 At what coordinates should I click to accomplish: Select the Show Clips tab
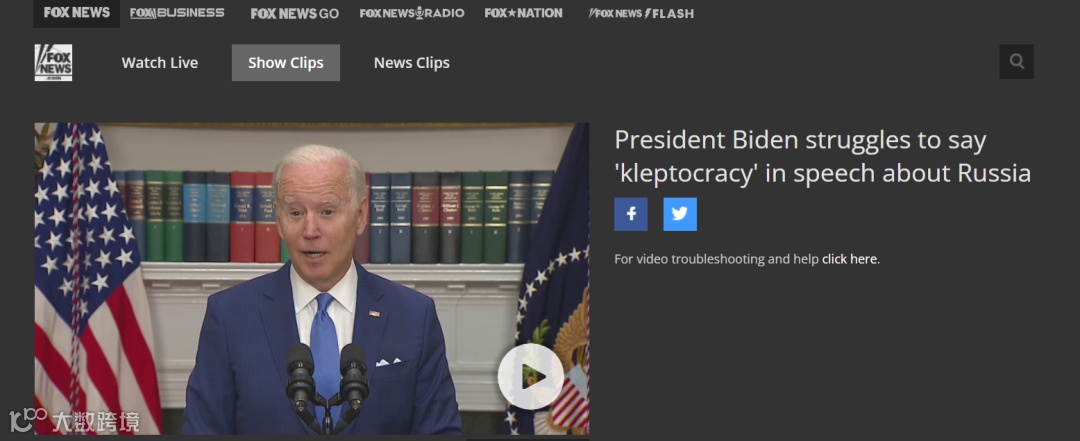tap(286, 63)
